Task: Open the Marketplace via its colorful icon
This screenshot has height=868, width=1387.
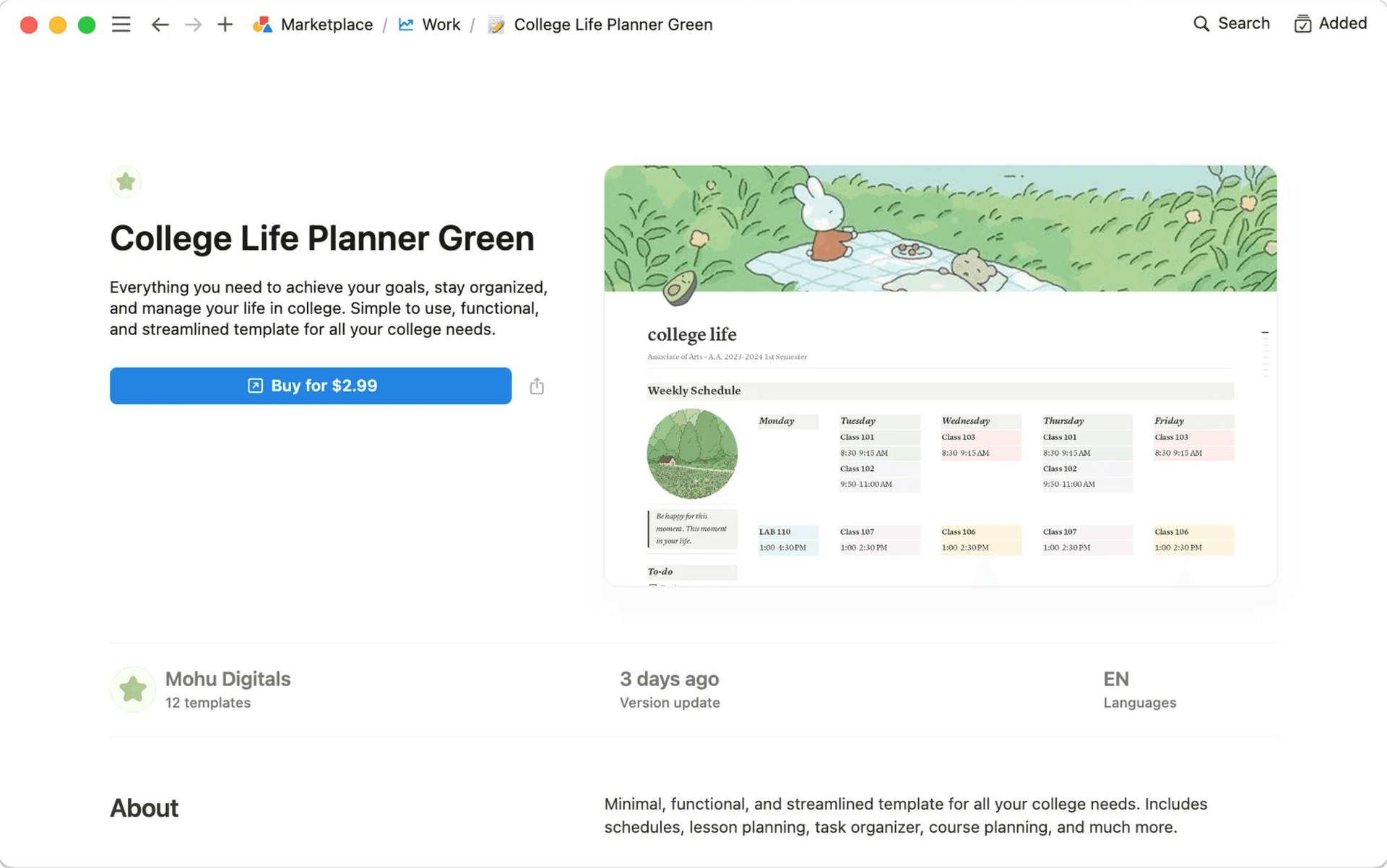Action: [x=263, y=24]
